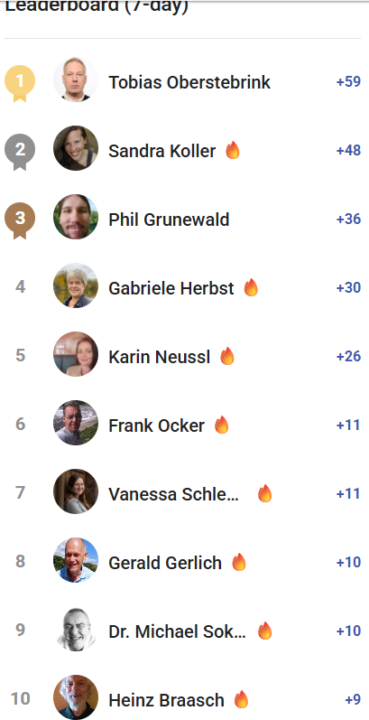This screenshot has height=720, width=369.
Task: Click the flame icon beside Sandra Koller
Action: pyautogui.click(x=233, y=150)
